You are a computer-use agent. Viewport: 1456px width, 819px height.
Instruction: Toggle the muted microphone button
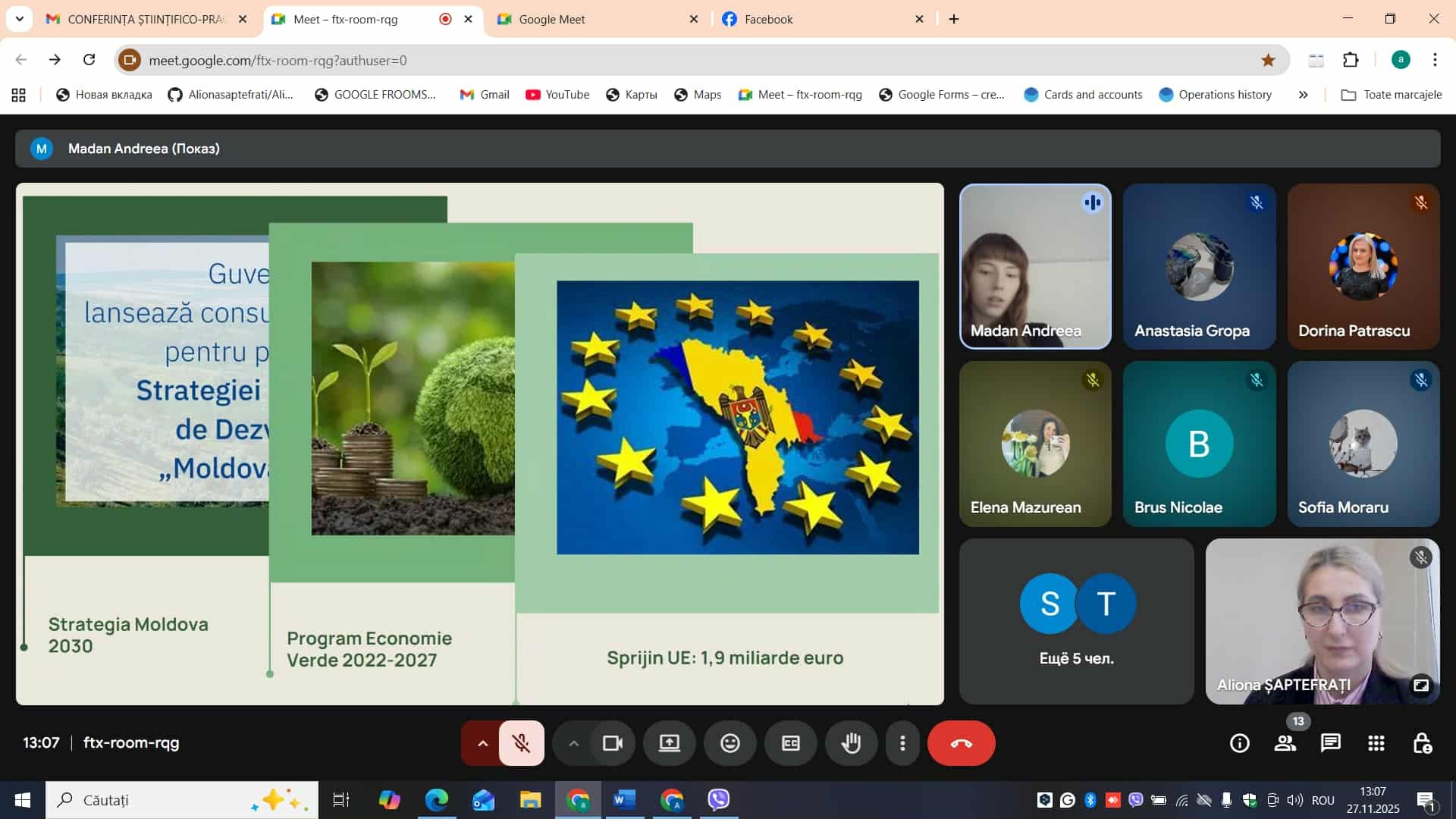(x=521, y=743)
